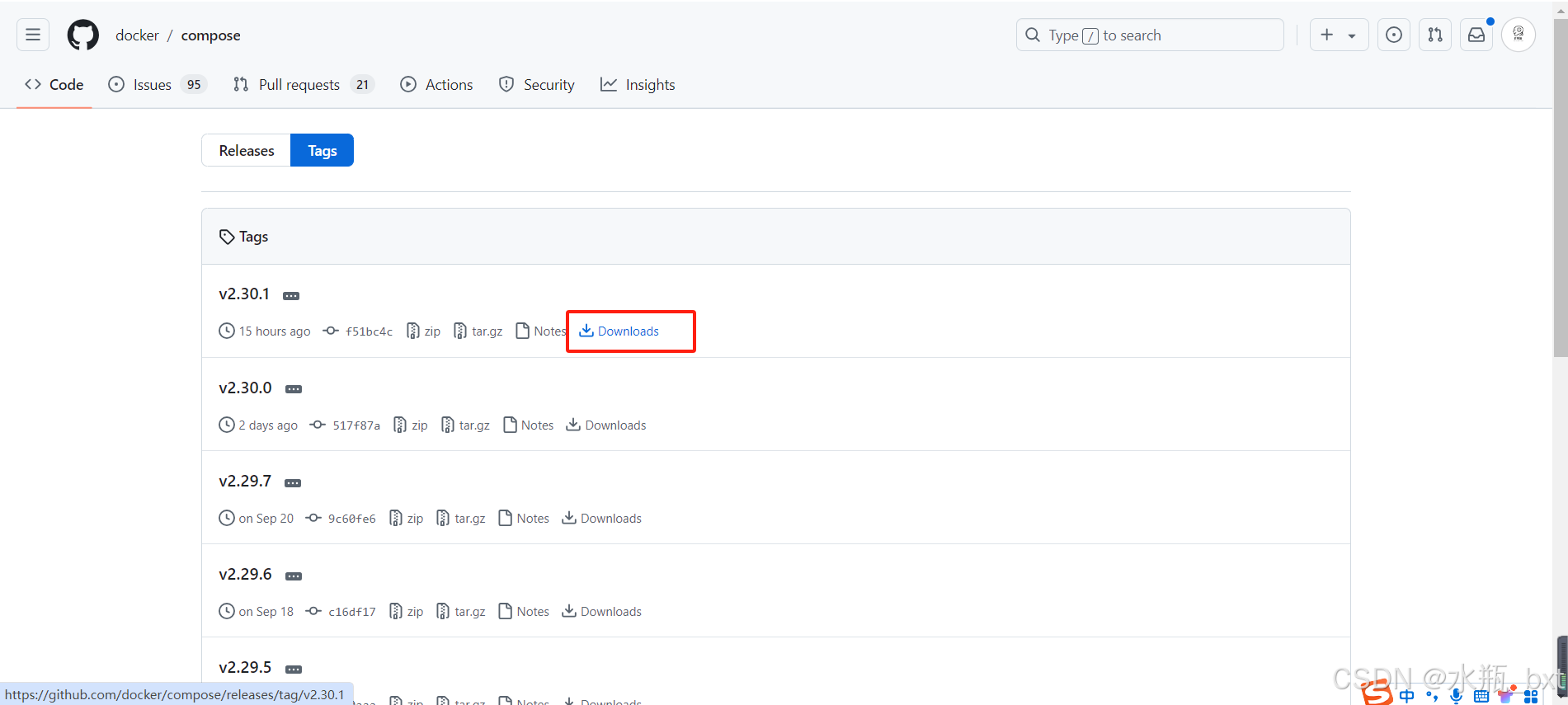Focus the Type to search field

[x=1150, y=35]
